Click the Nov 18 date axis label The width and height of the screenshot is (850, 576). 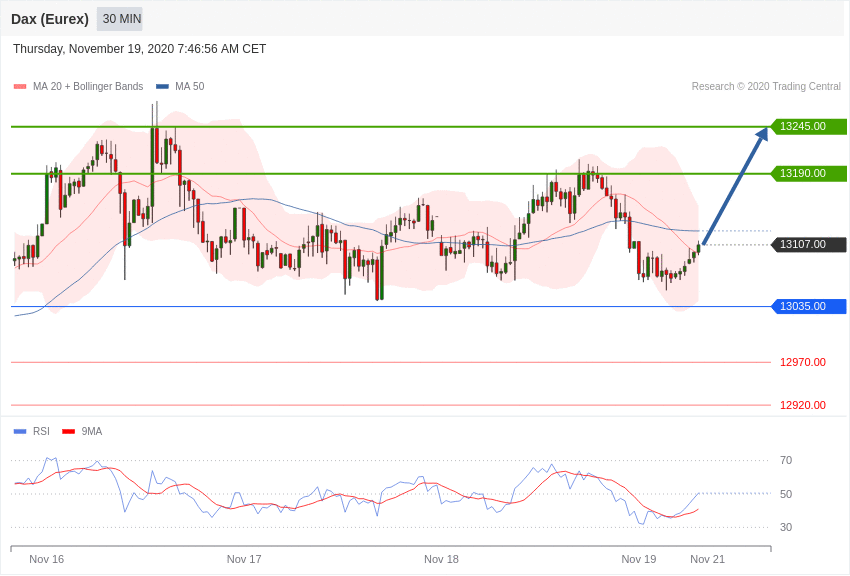point(441,559)
